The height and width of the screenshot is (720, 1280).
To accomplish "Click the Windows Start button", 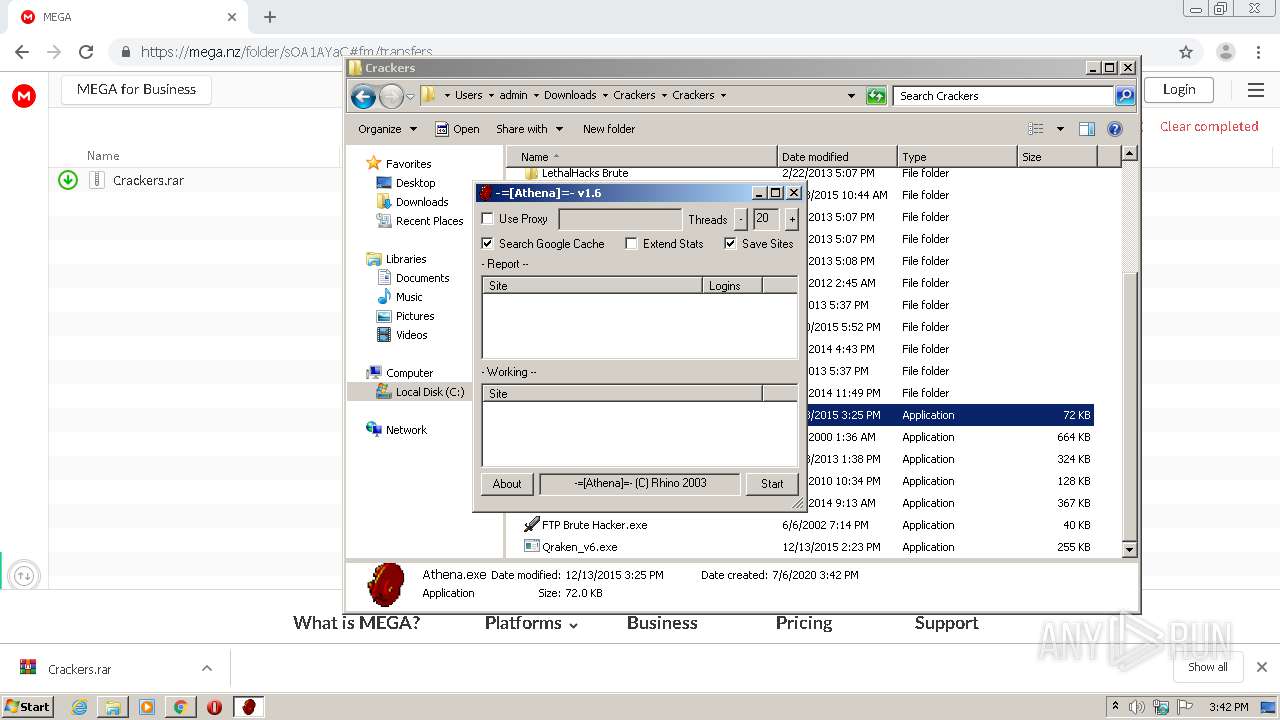I will tap(28, 707).
